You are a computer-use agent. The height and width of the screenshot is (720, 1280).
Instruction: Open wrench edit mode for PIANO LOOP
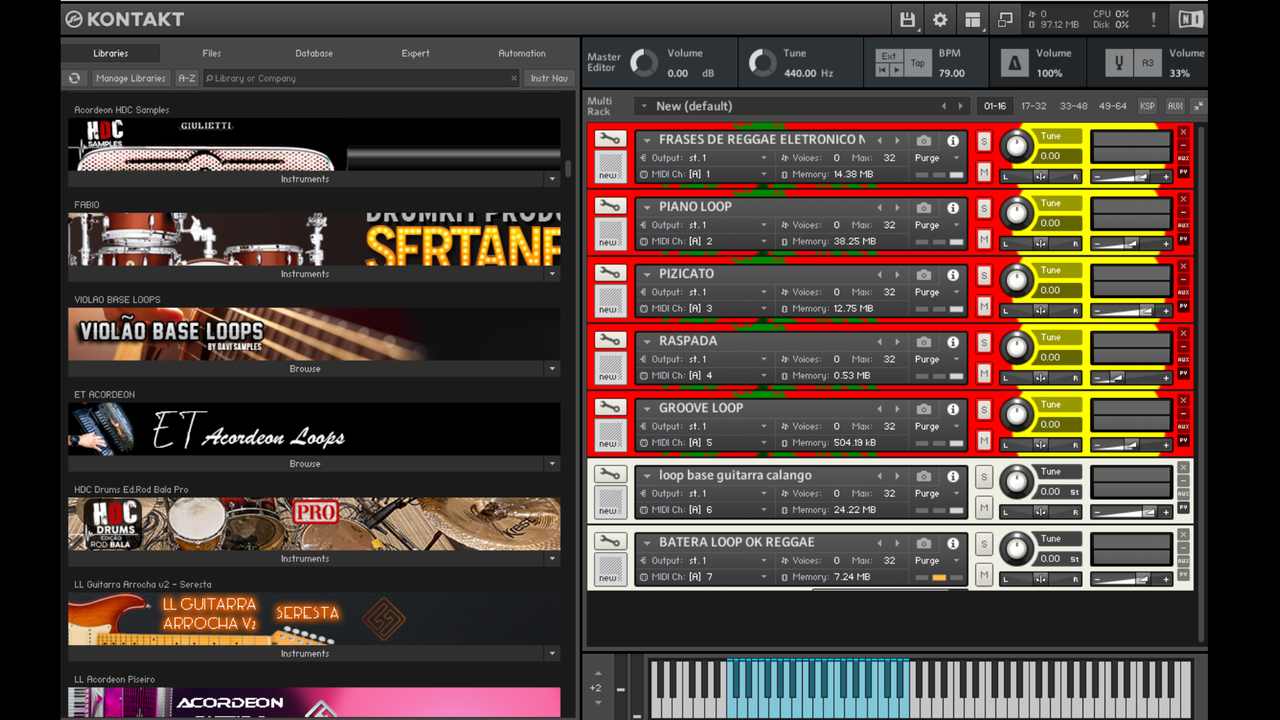pos(610,206)
